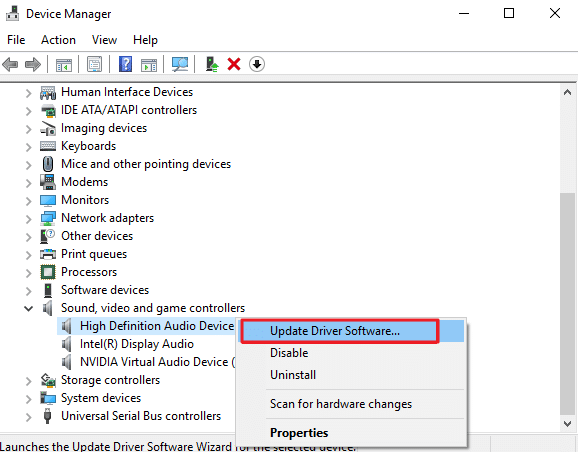Select the Other devices label

click(97, 236)
